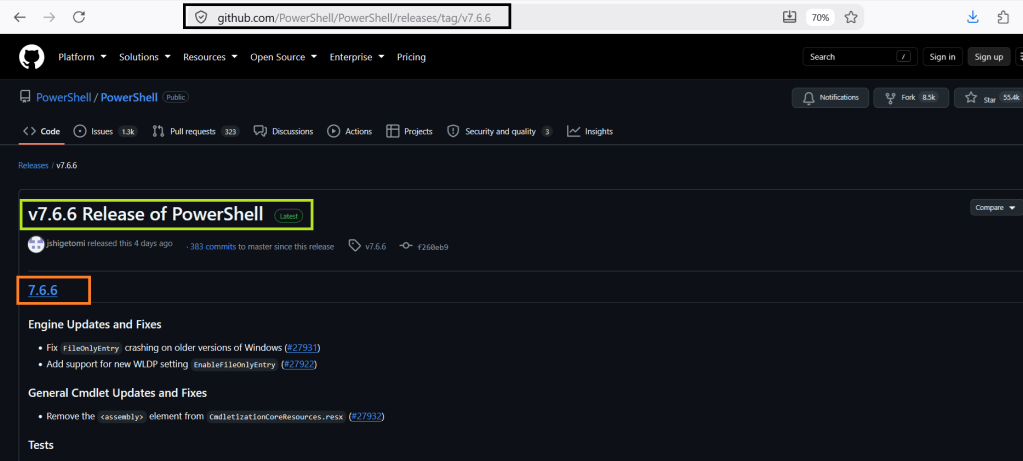Click the Public repository badge
This screenshot has height=461, width=1023.
point(175,97)
